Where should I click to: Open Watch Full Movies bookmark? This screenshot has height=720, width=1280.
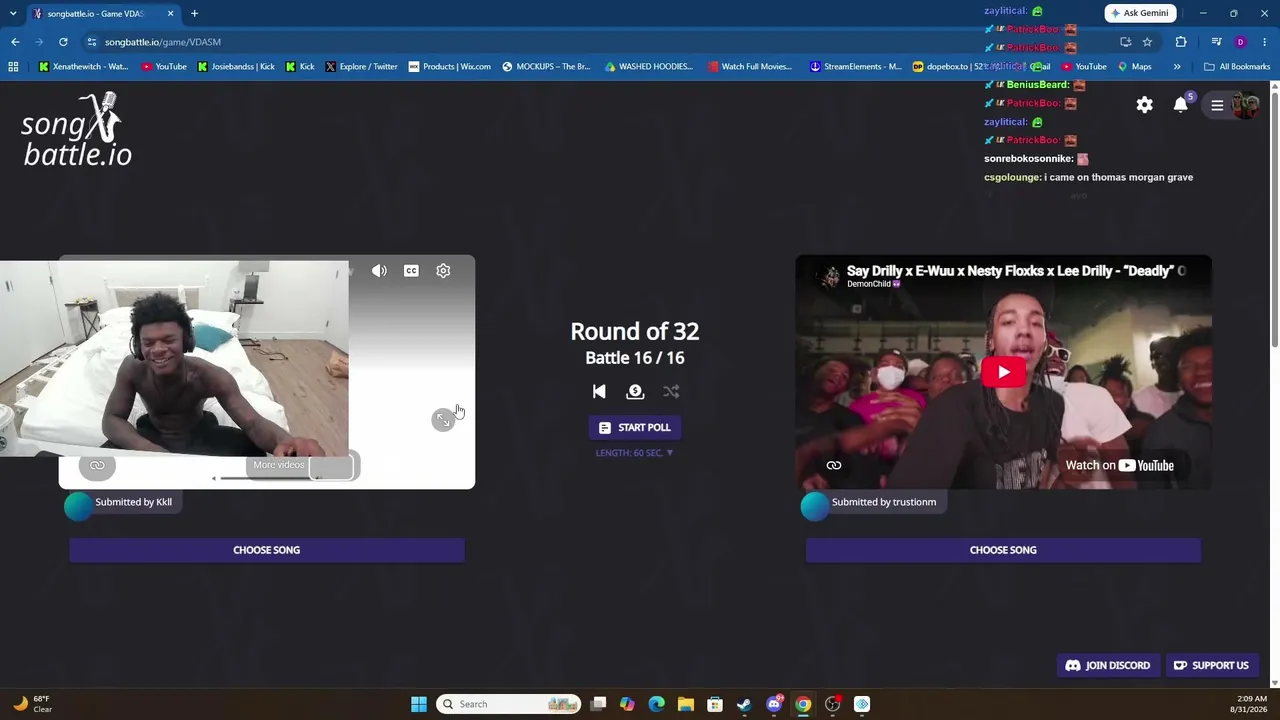coord(750,67)
